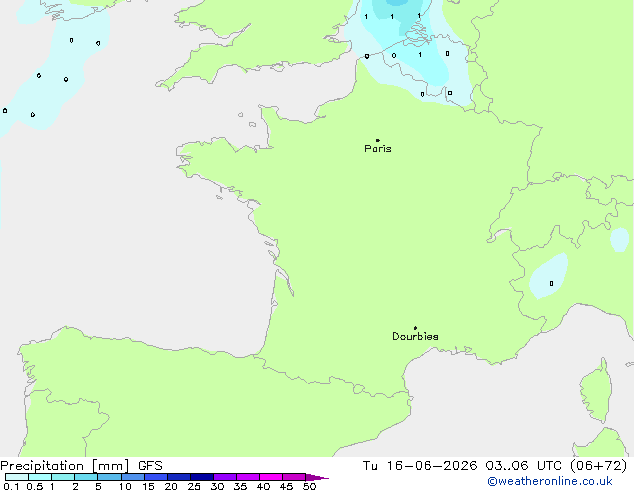Click the '03..06 UTC (06+72)' time text
The width and height of the screenshot is (634, 490).
(x=556, y=466)
